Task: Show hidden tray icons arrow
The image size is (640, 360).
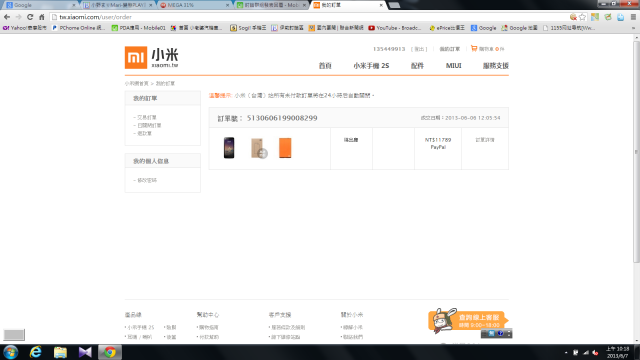Action: 566,352
